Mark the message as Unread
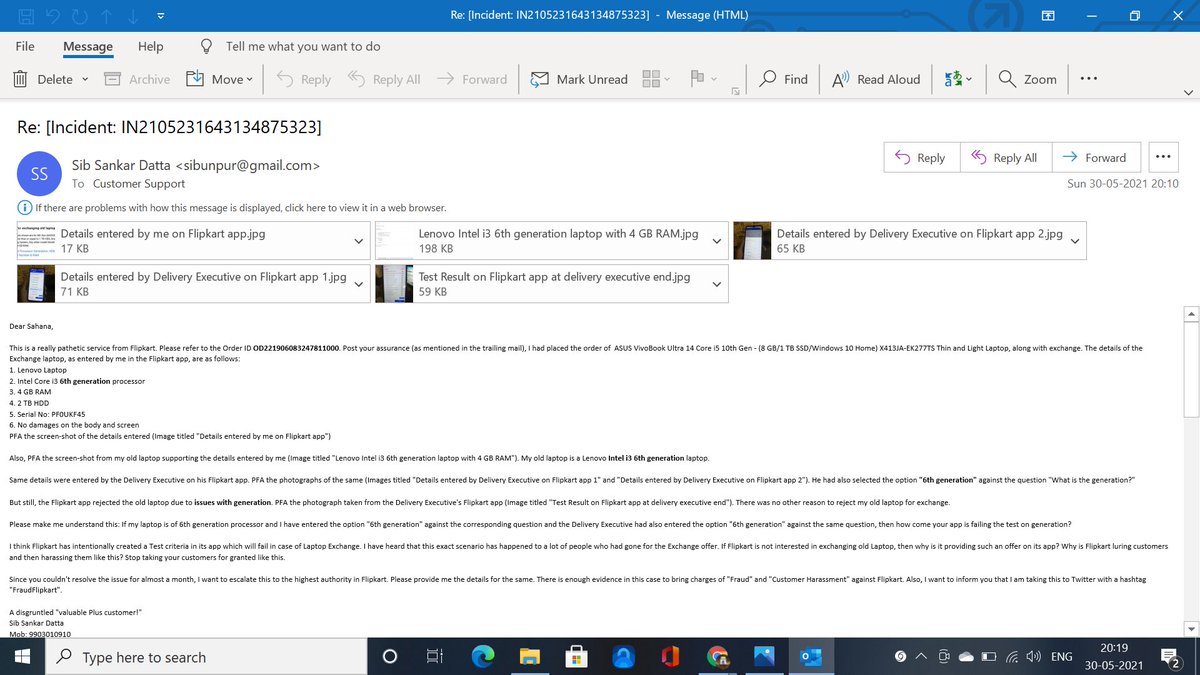The width and height of the screenshot is (1200, 675). 579,79
